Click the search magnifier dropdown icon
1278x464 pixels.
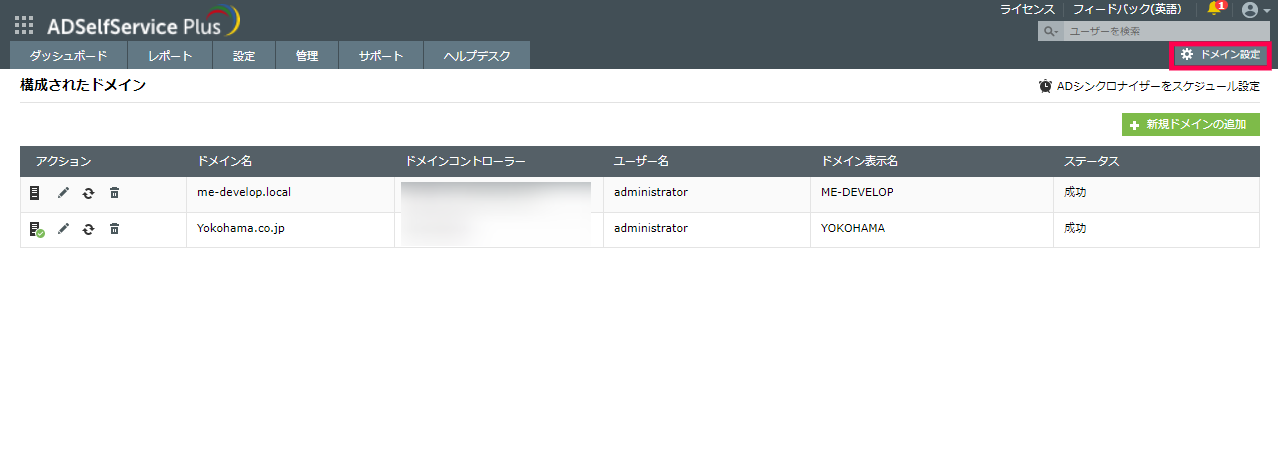click(1050, 32)
